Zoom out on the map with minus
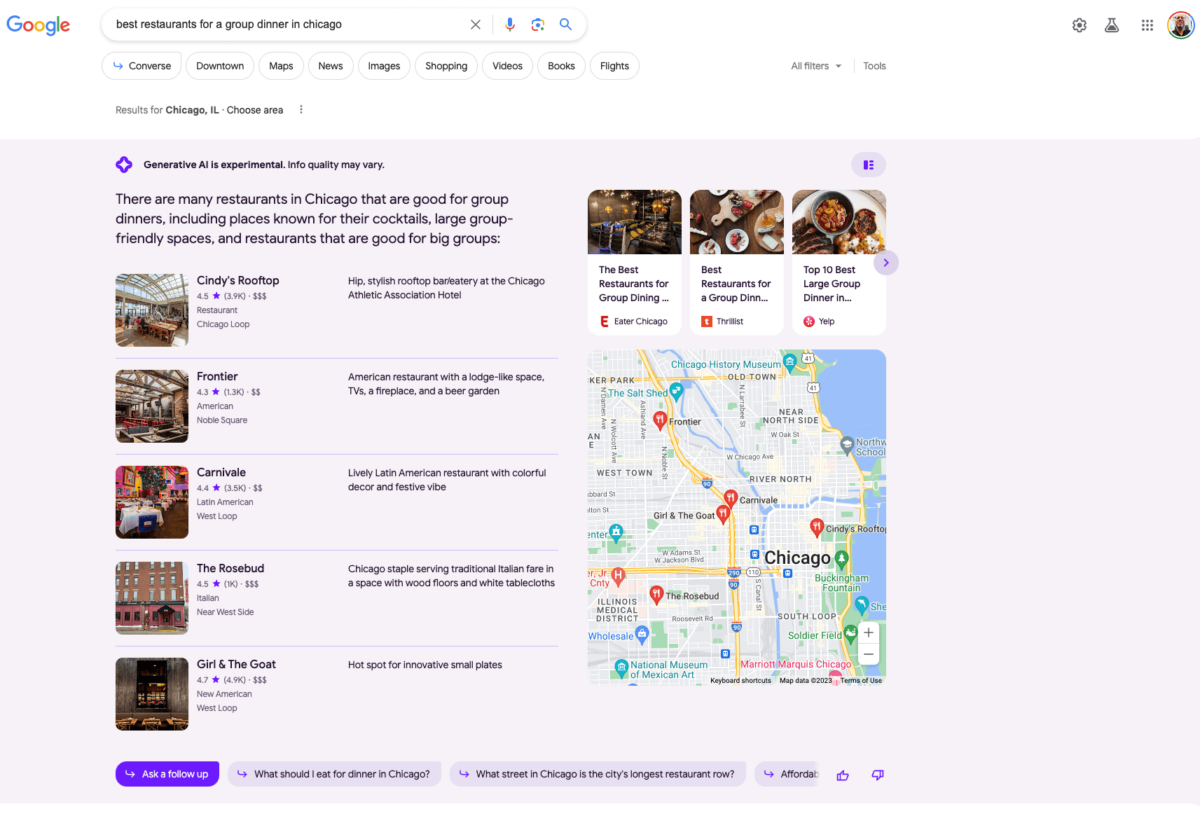The width and height of the screenshot is (1200, 816). tap(869, 654)
